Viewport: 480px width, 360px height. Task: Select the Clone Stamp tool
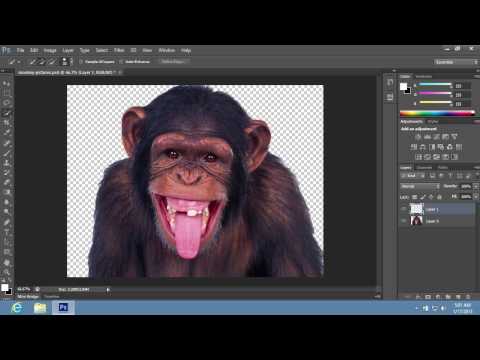(7, 163)
